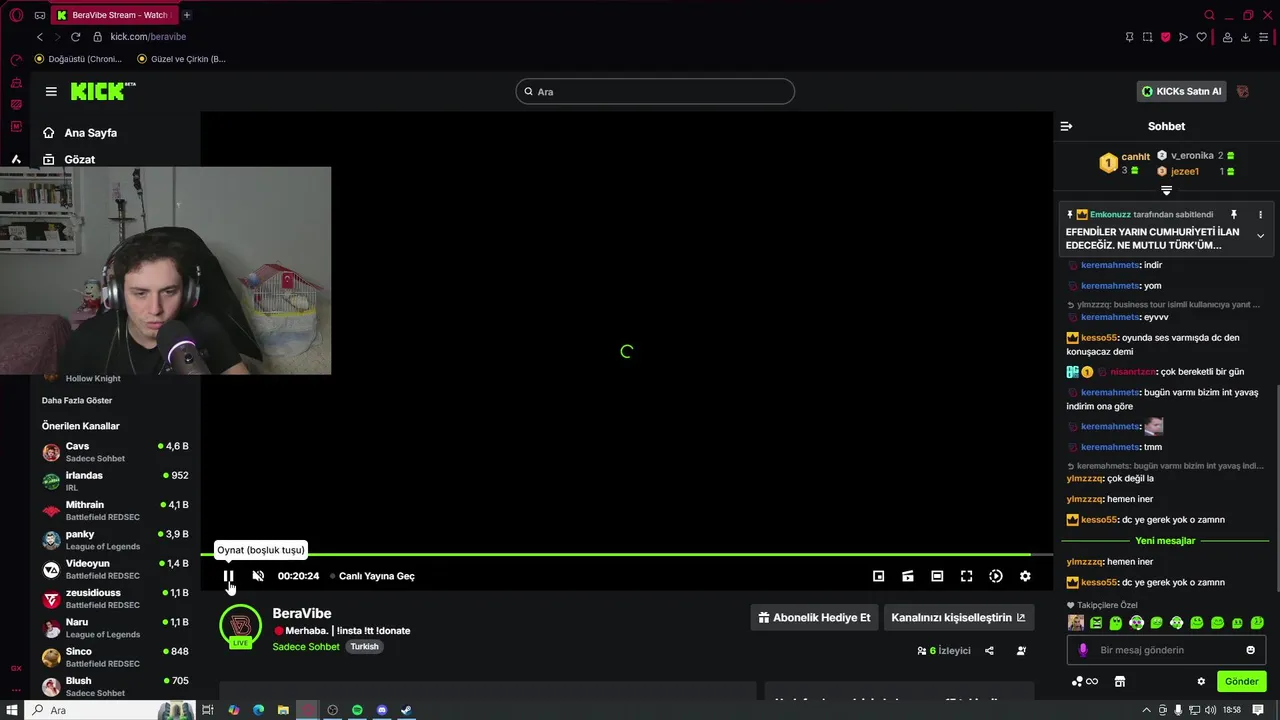The height and width of the screenshot is (720, 1280).
Task: Open the Kick hamburger menu
Action: pos(51,91)
